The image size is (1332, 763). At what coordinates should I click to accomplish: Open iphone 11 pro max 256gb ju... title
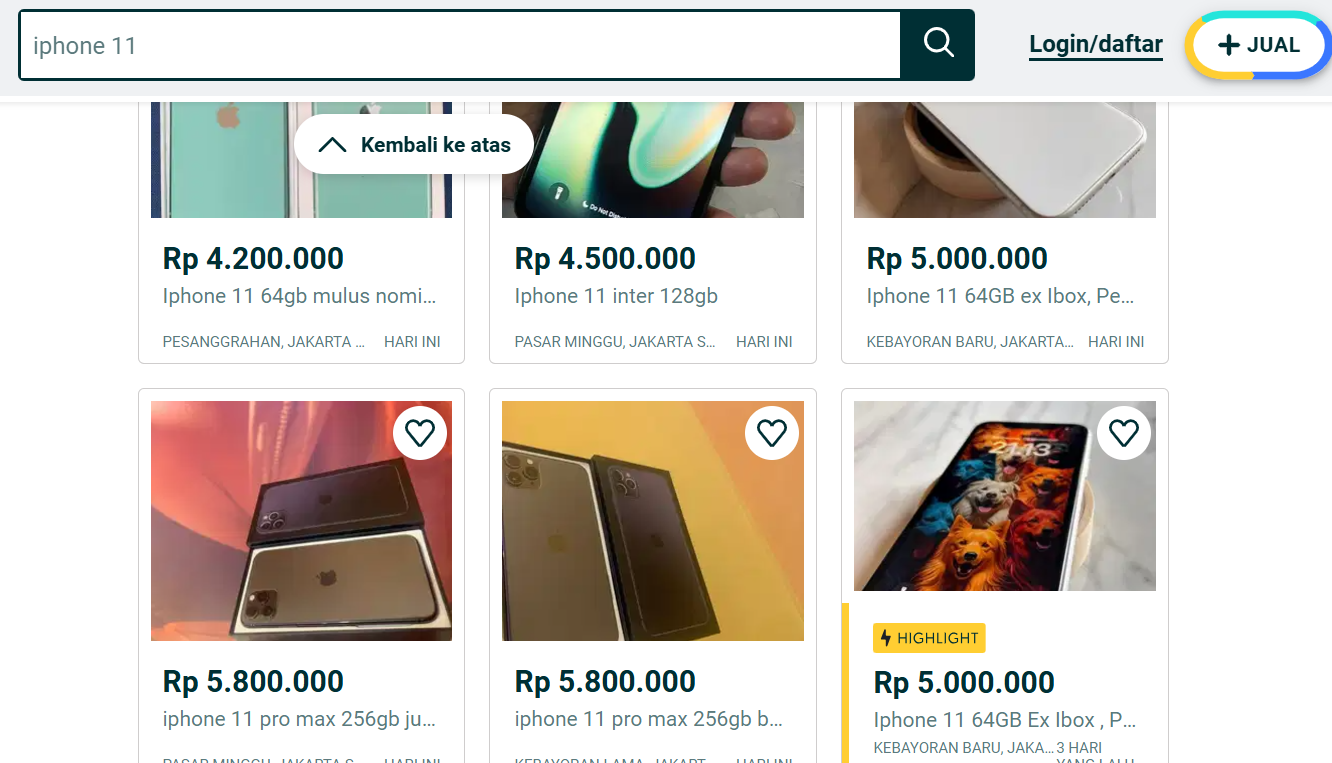click(299, 719)
